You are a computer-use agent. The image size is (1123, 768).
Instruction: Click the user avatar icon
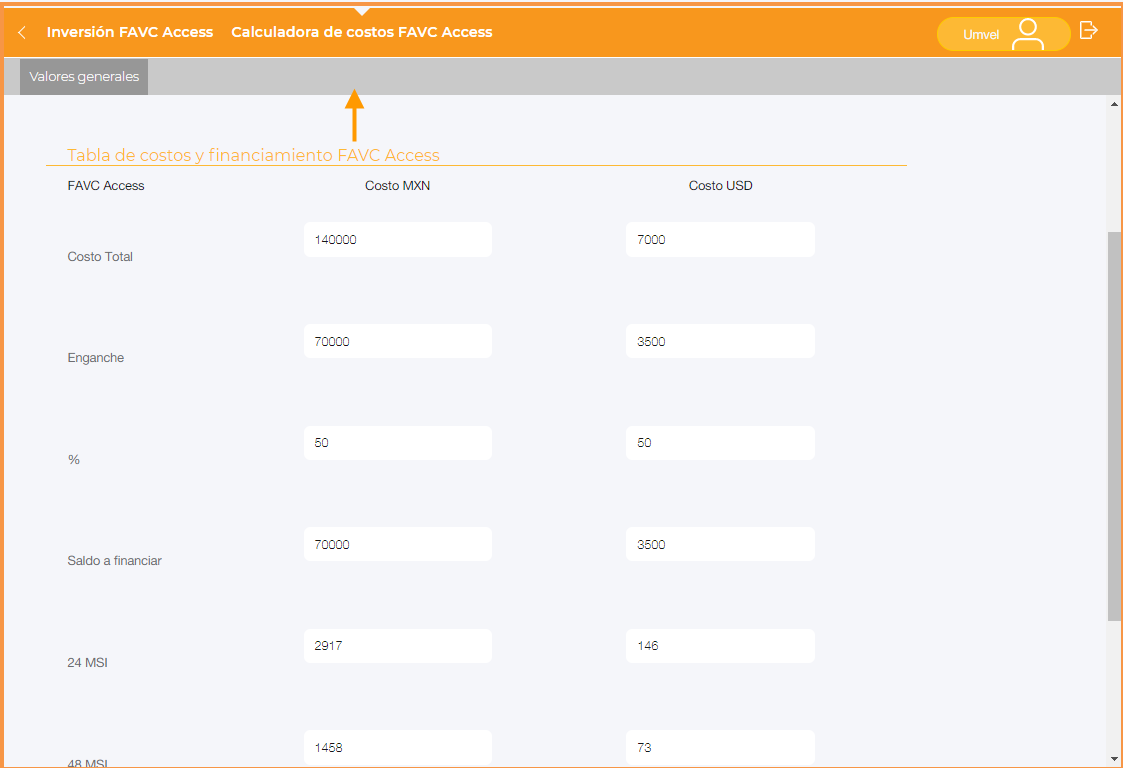1028,34
